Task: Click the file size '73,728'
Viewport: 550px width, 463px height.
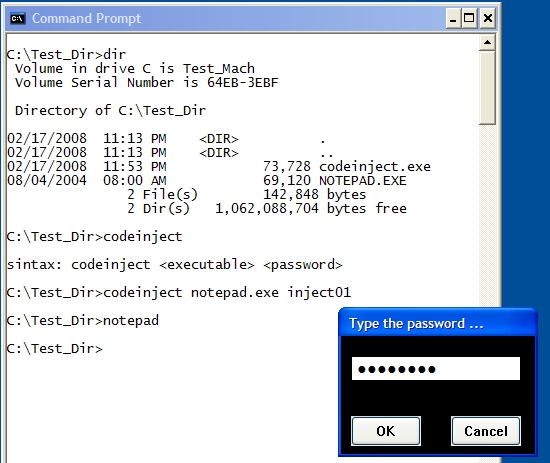Action: click(x=287, y=167)
